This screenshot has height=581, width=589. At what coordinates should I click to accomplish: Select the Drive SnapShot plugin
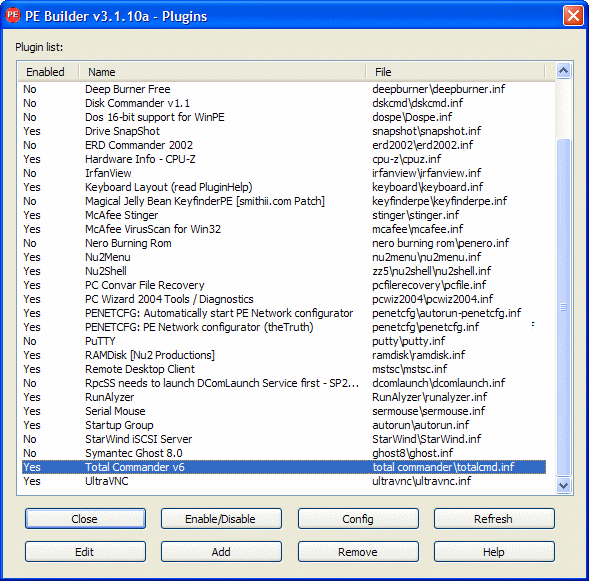tap(284, 131)
